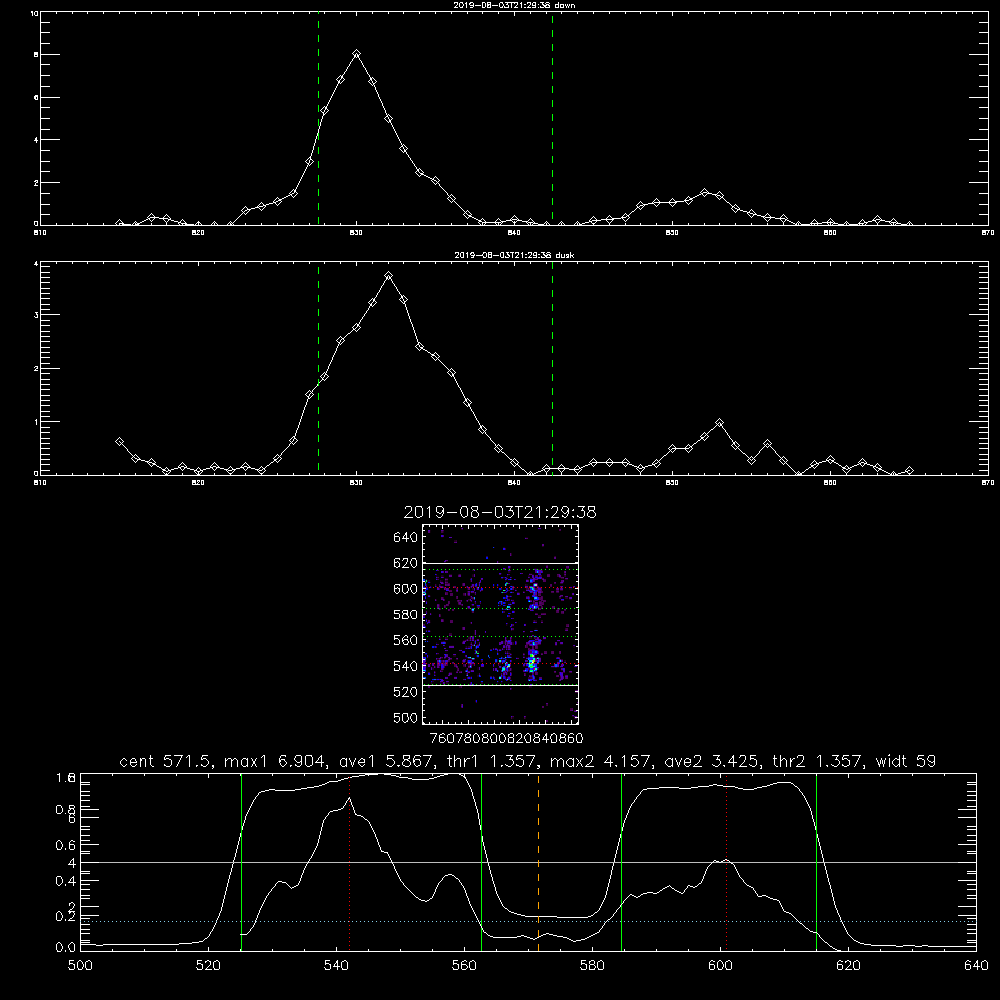Click the y-axis label 600 beside spectral image
Image resolution: width=1000 pixels, height=1000 pixels.
(406, 589)
